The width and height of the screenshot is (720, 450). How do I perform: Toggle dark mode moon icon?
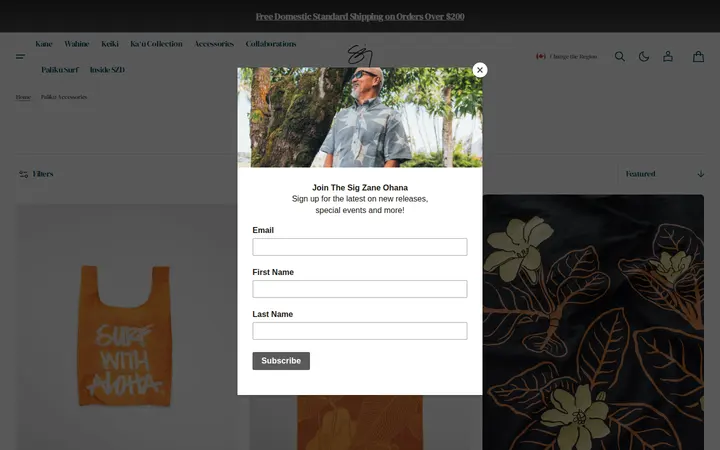[x=644, y=56]
